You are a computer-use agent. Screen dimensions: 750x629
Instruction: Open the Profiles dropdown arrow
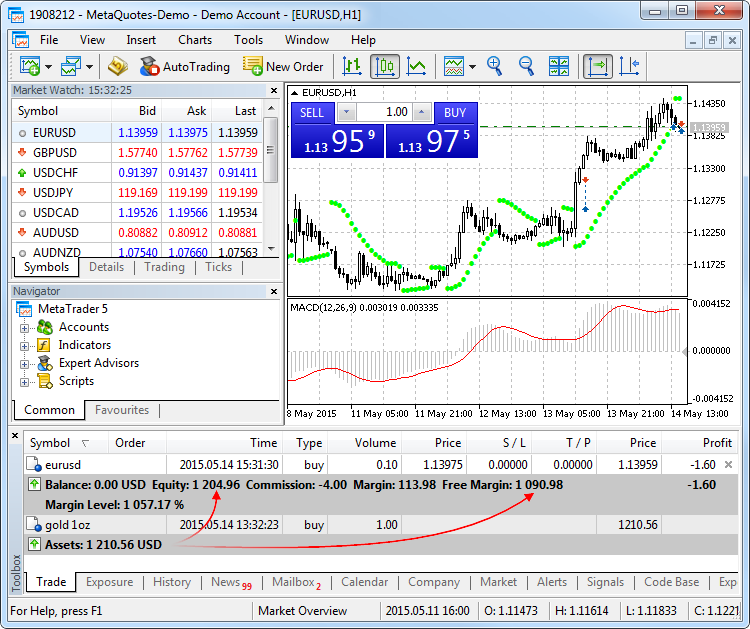89,67
